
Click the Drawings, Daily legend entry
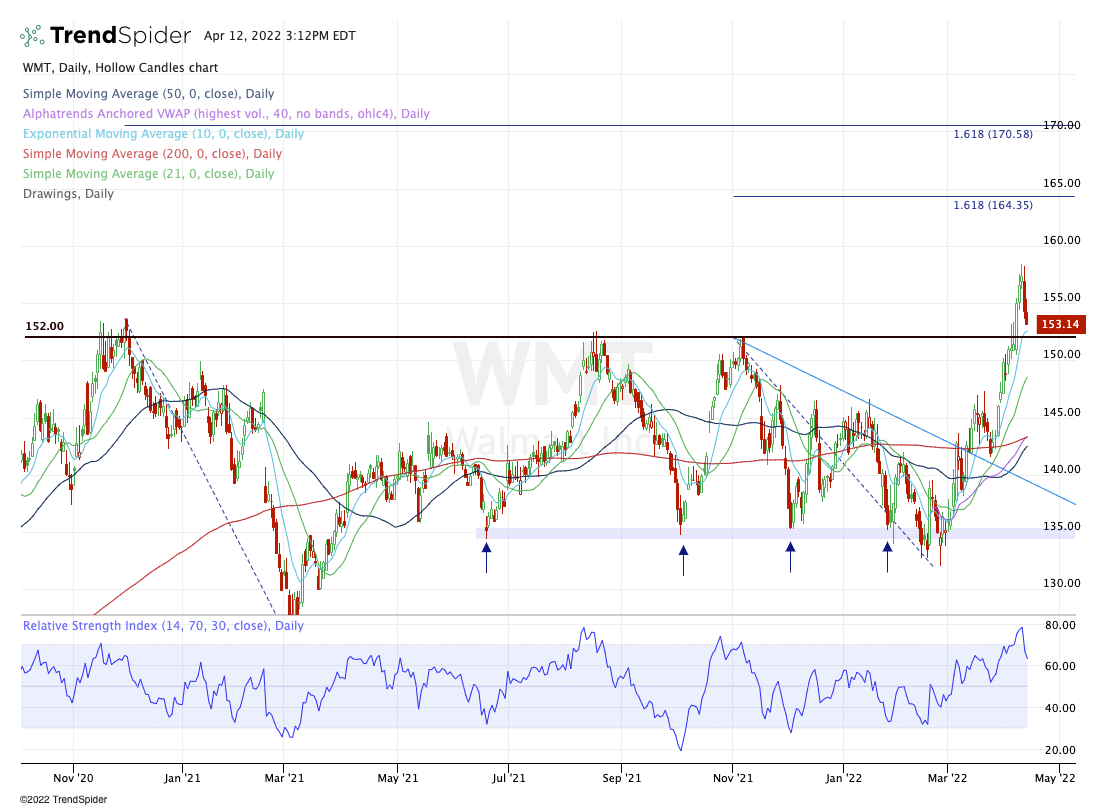coord(68,193)
